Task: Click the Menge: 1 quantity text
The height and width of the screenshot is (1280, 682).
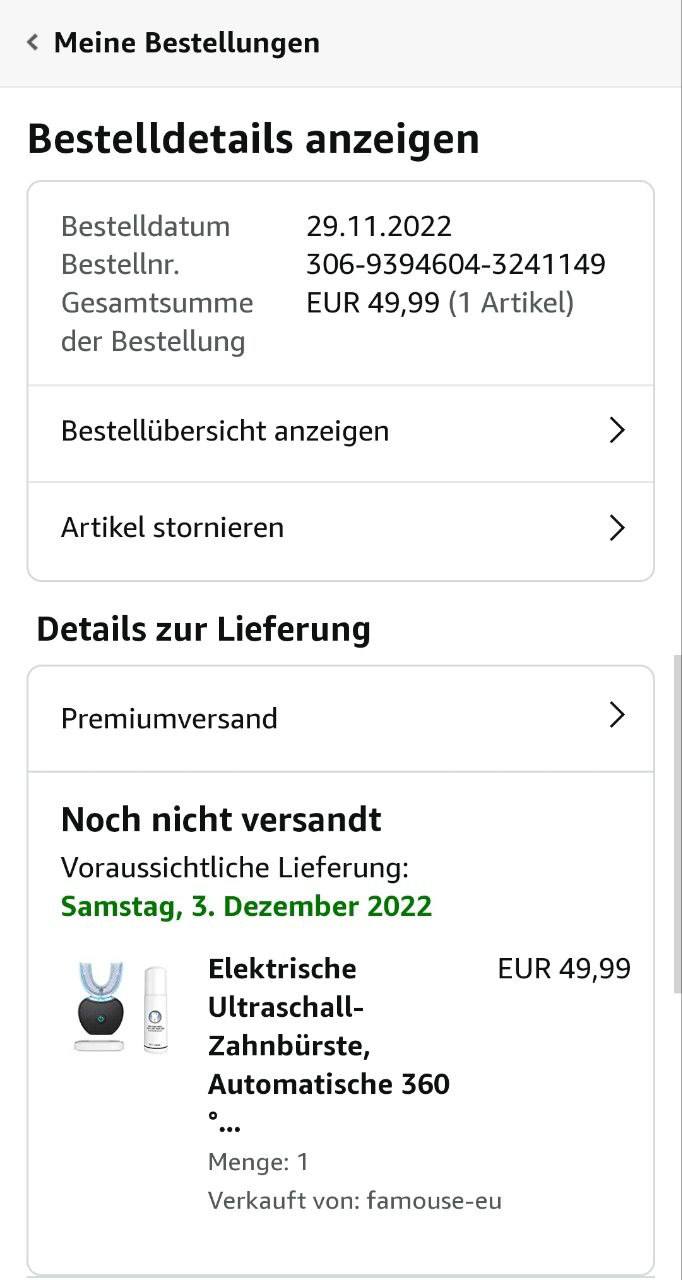Action: [258, 1162]
